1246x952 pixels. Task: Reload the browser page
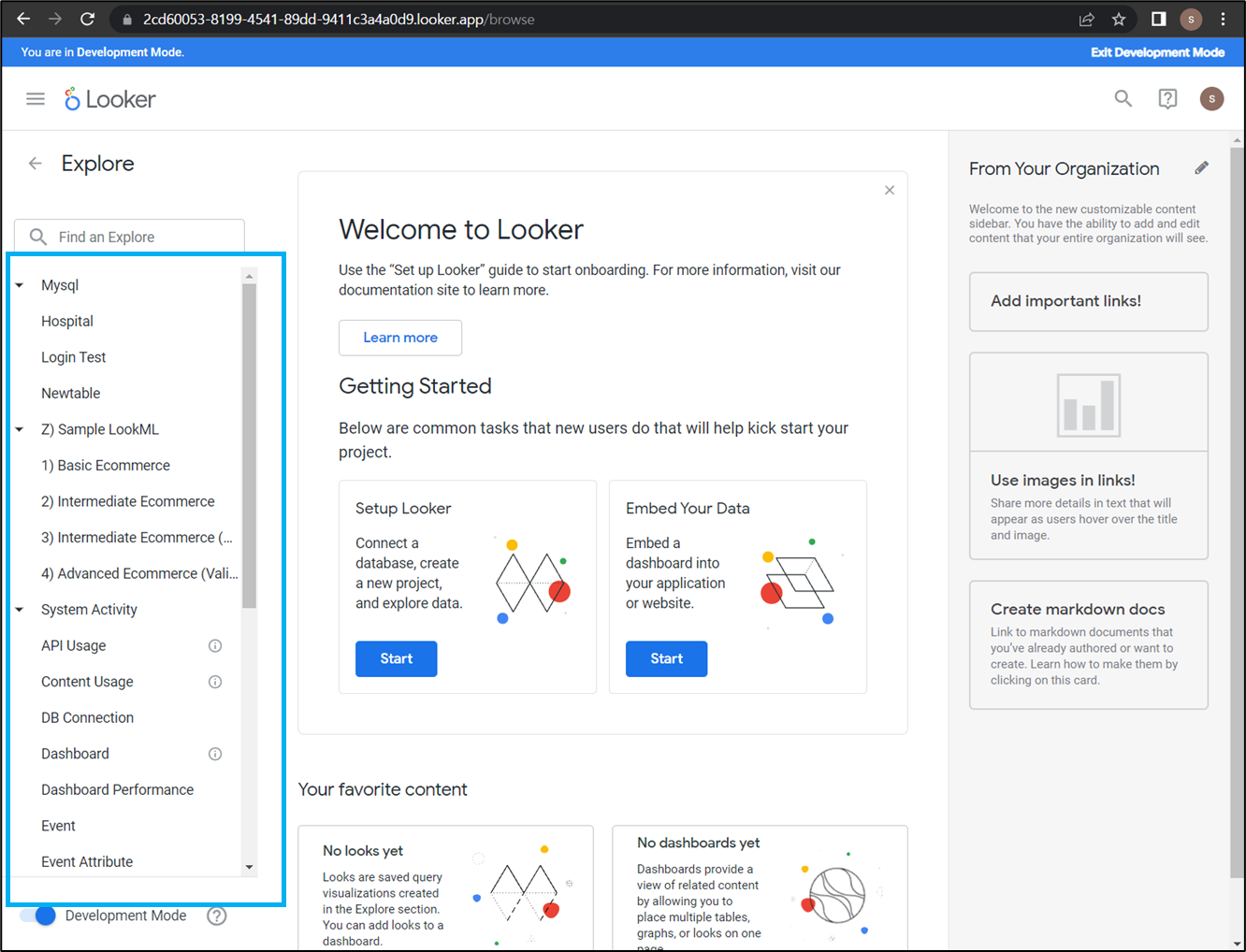pos(87,19)
